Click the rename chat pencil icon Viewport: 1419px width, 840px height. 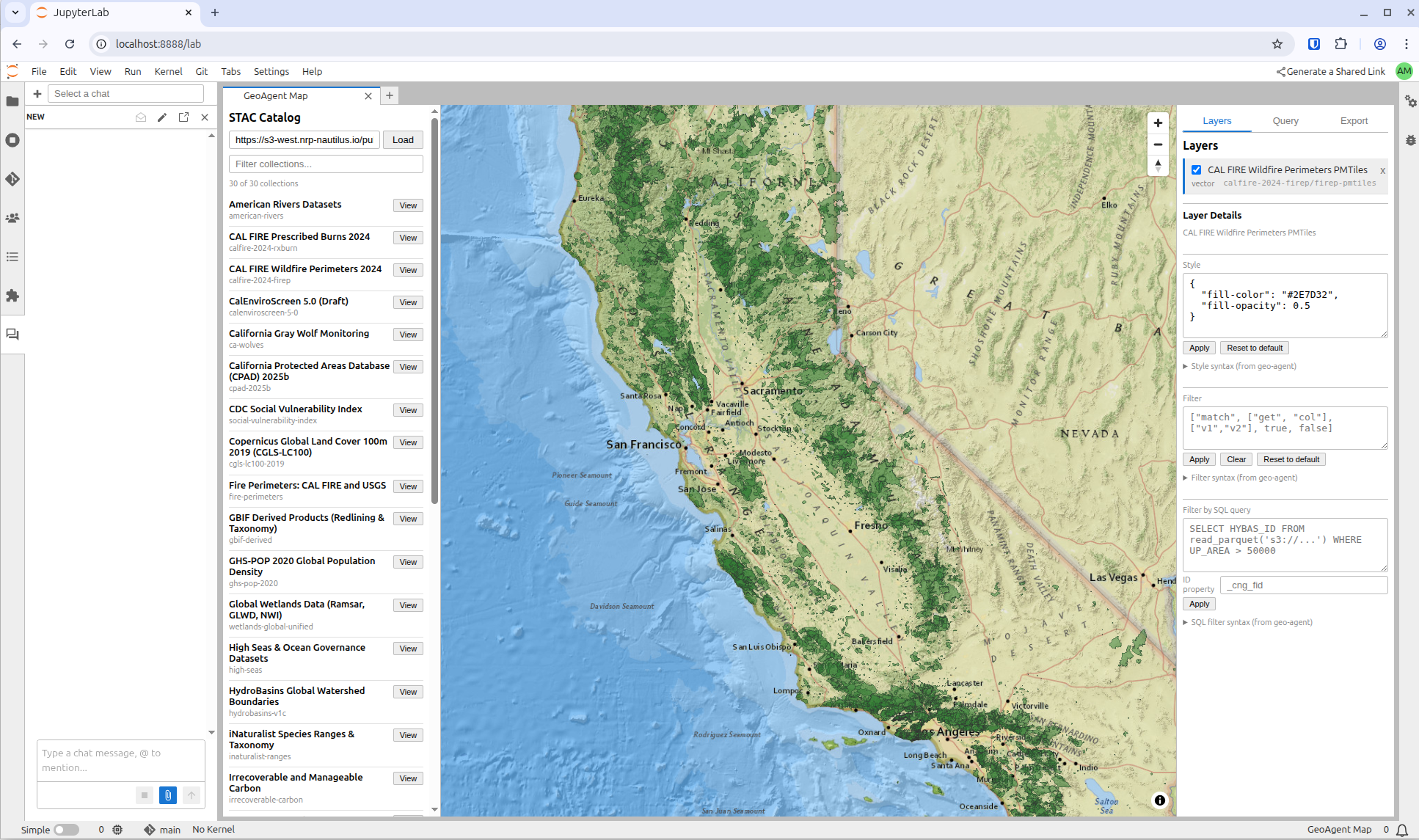[x=162, y=117]
